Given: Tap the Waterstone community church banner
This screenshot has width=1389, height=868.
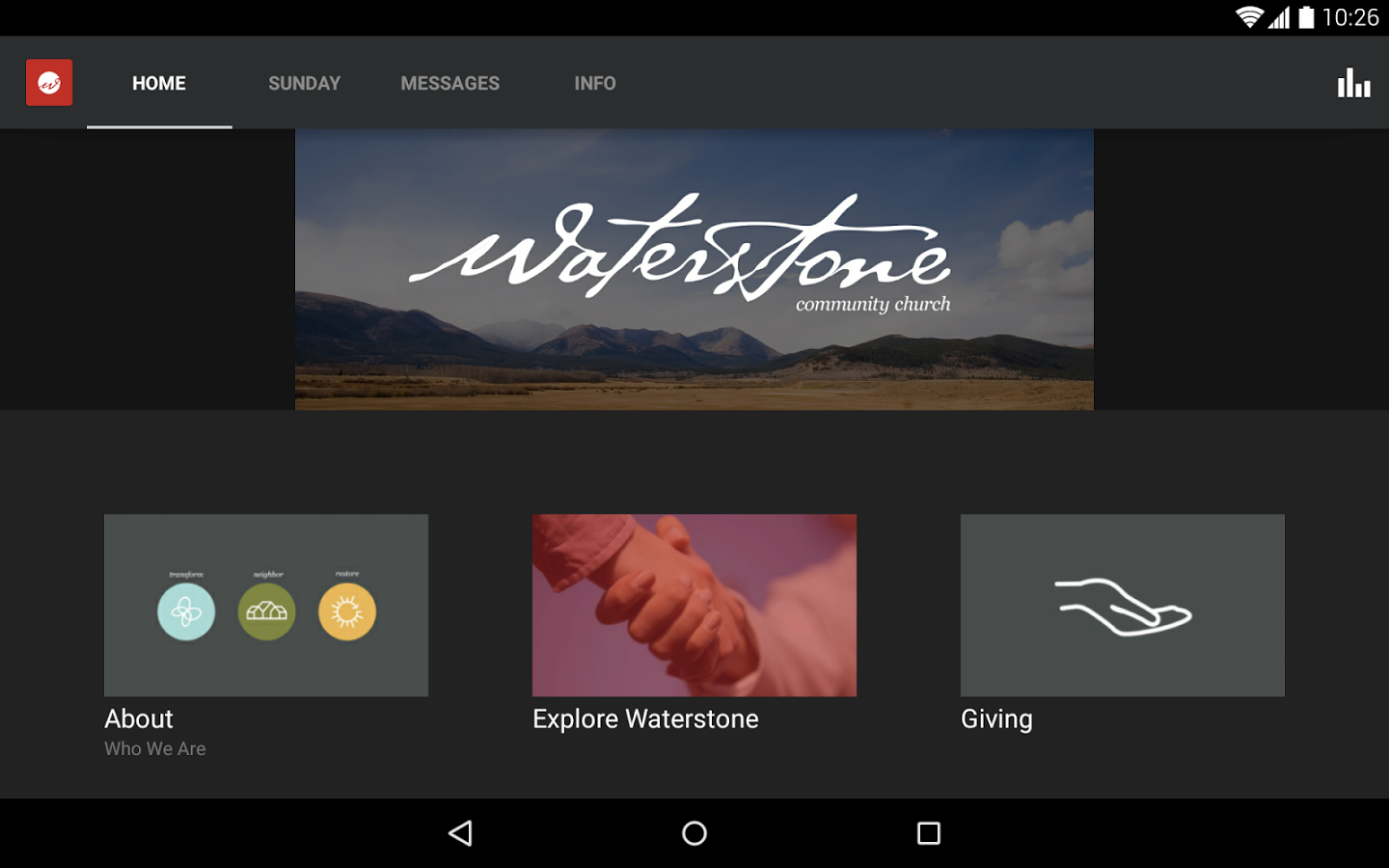Looking at the screenshot, I should [x=694, y=270].
